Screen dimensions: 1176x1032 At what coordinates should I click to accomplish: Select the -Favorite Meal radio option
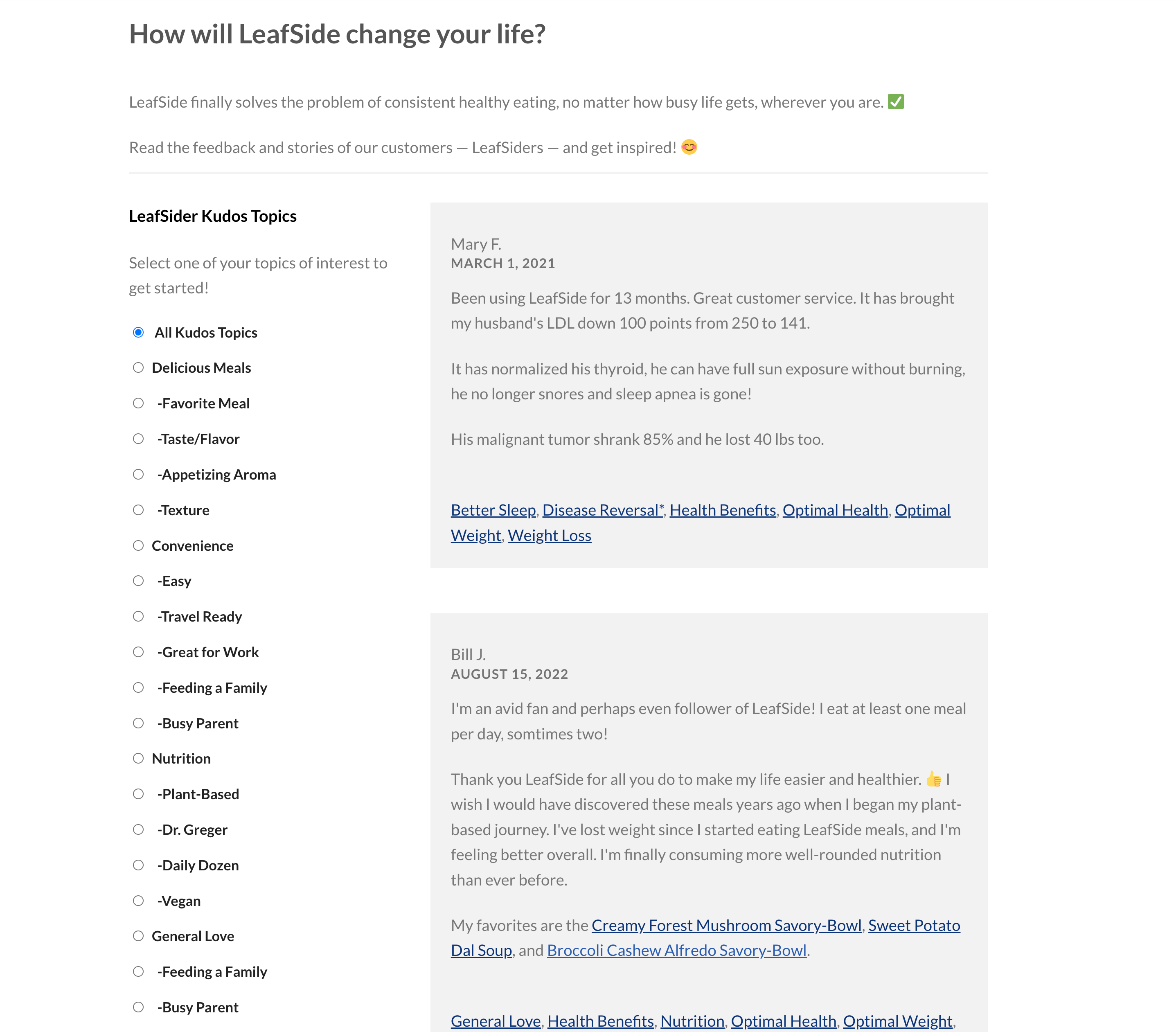coord(138,403)
